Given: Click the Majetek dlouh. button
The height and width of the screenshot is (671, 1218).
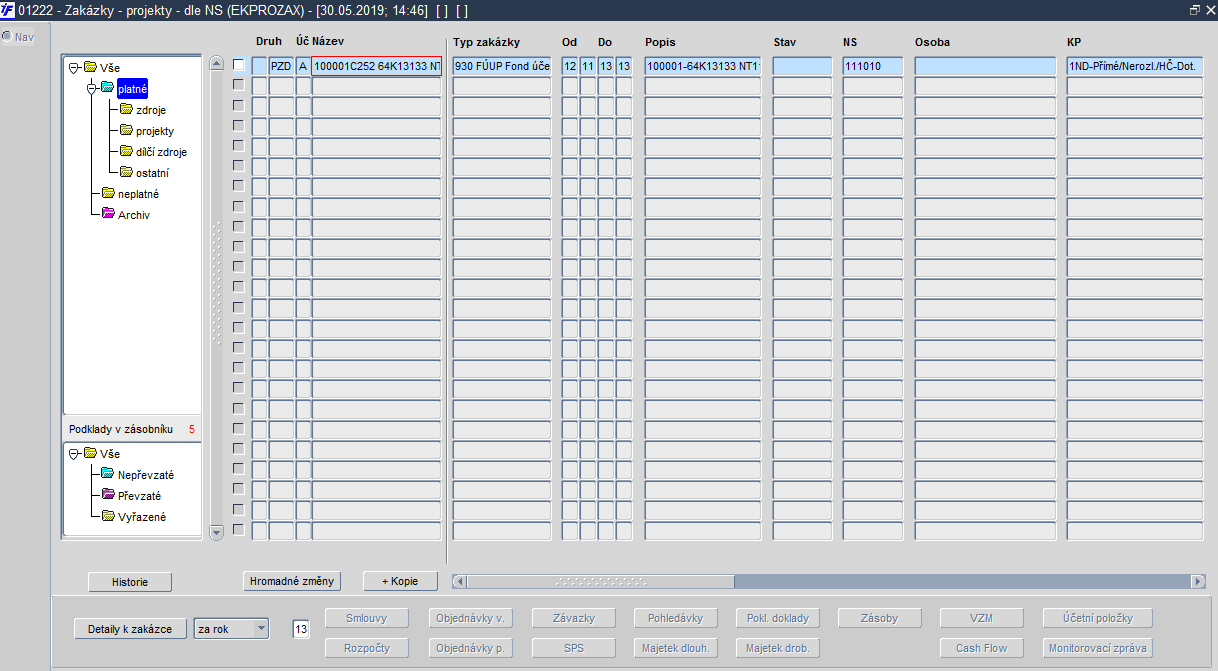Looking at the screenshot, I should click(675, 648).
